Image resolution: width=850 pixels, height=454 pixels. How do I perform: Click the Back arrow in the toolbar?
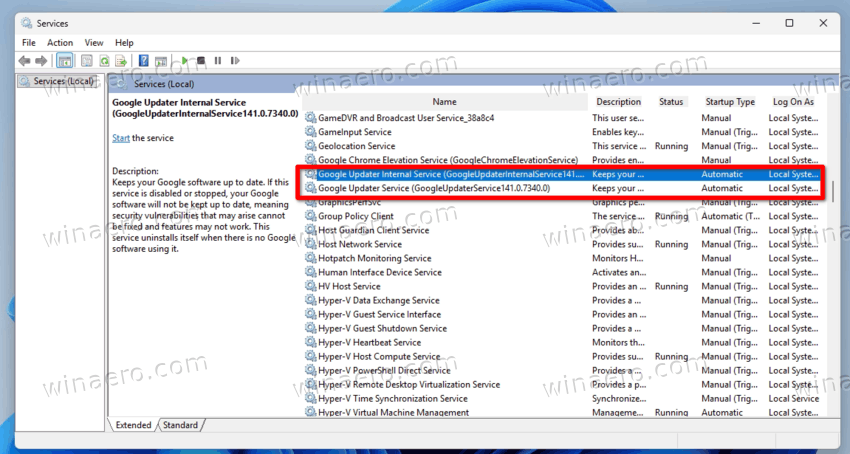[x=24, y=61]
